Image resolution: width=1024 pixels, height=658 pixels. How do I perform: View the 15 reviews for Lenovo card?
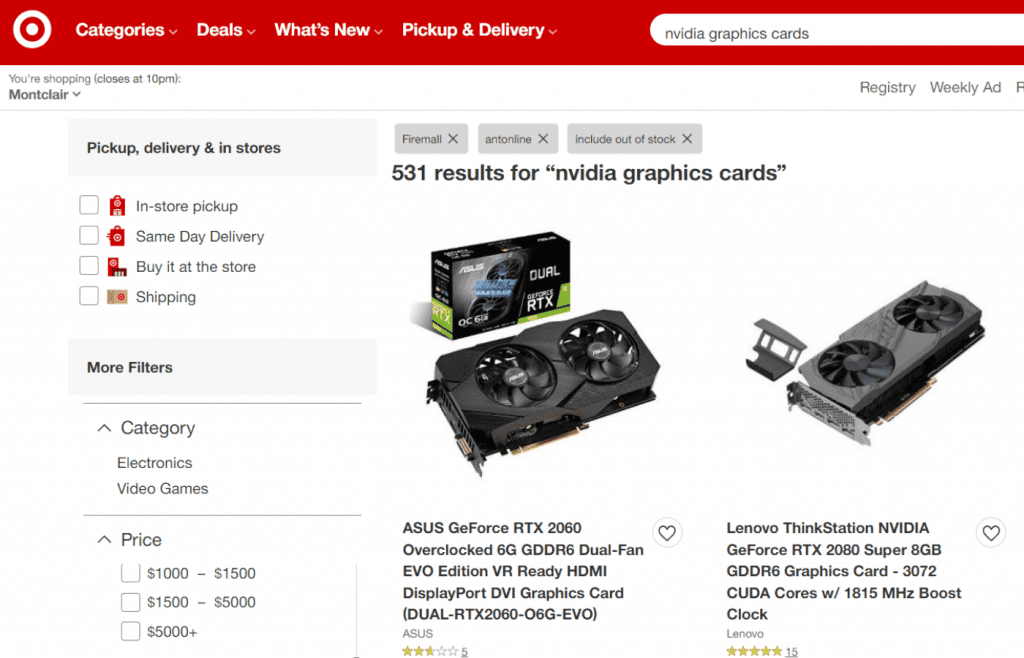pos(792,651)
